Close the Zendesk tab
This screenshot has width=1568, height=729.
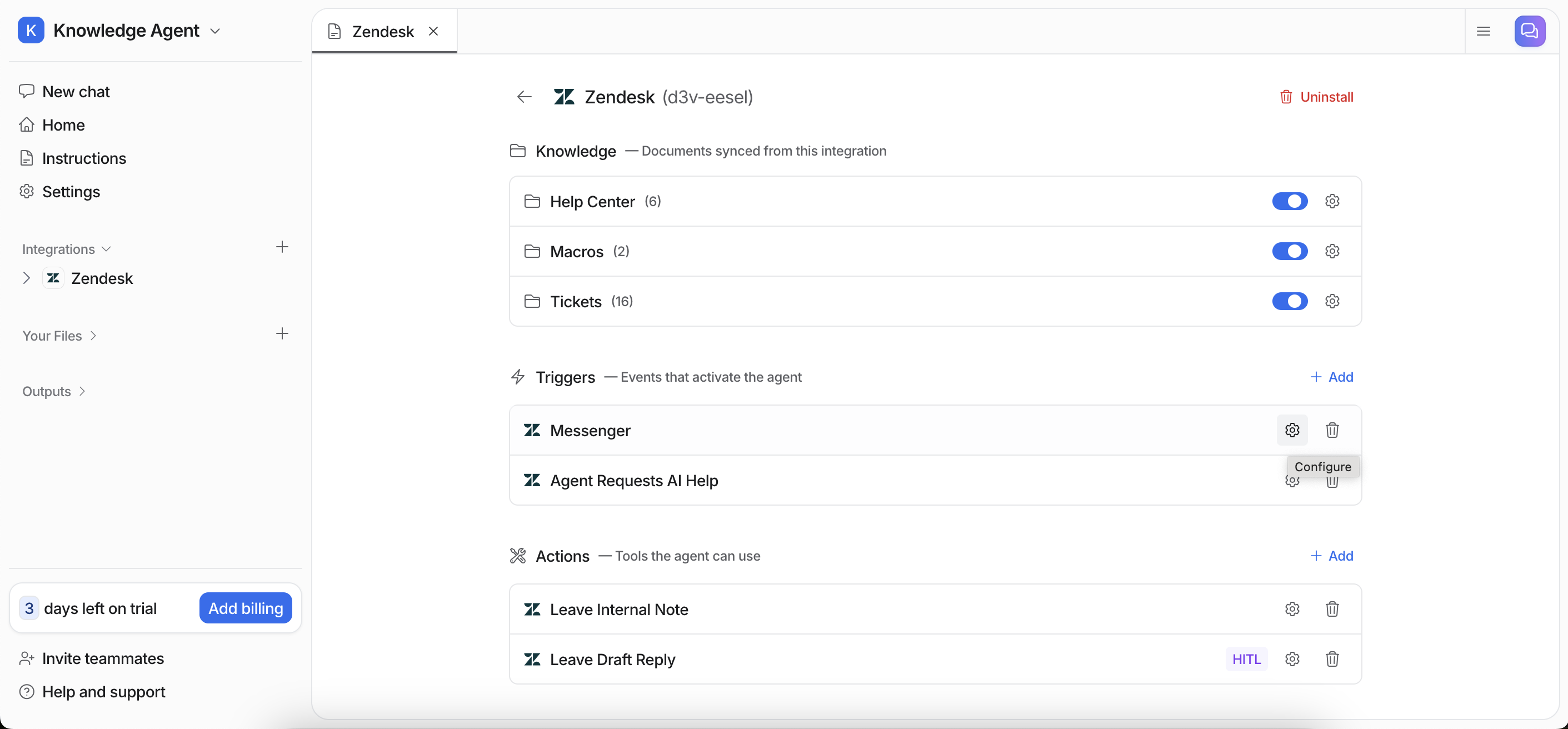pos(433,31)
